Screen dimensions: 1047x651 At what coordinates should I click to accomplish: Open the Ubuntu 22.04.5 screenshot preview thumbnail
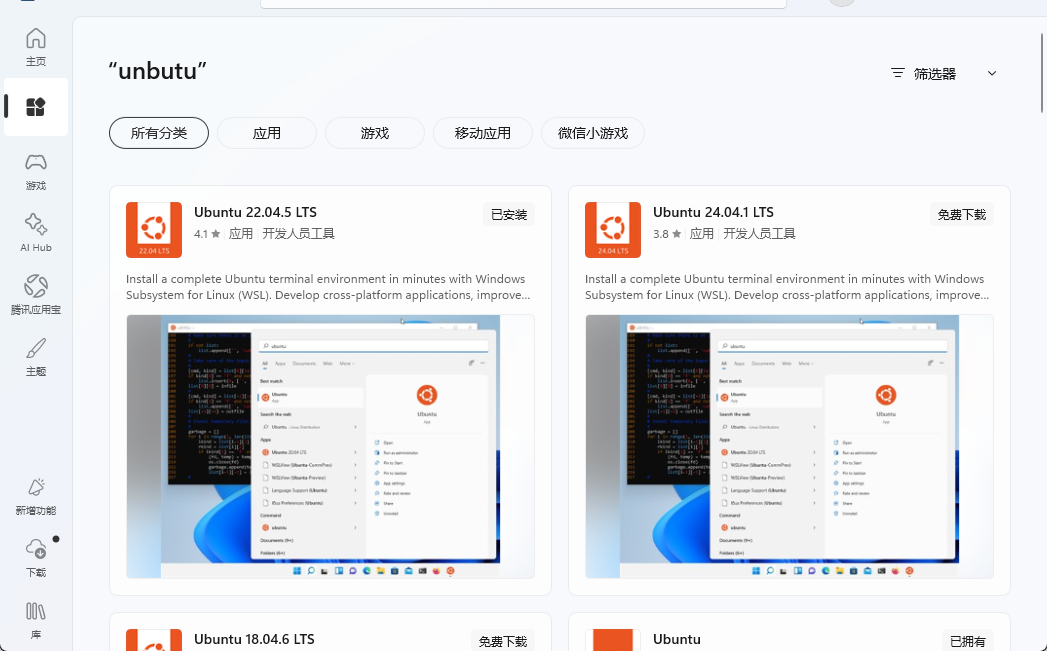pyautogui.click(x=329, y=446)
